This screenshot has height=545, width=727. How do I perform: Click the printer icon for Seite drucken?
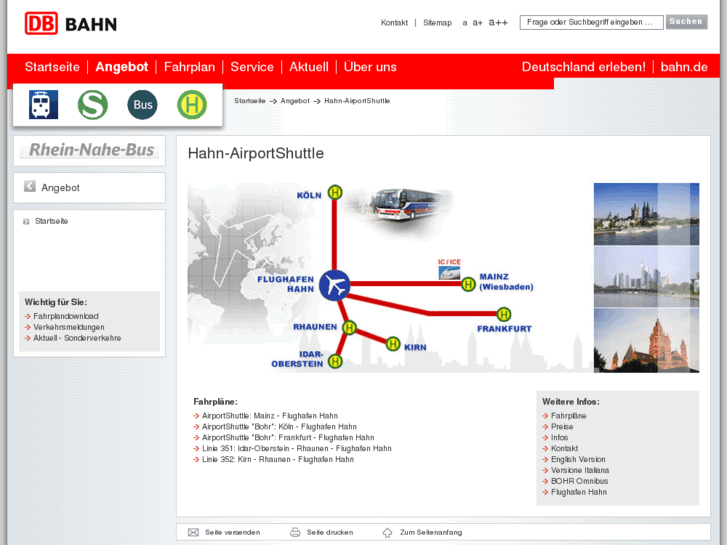[x=295, y=532]
